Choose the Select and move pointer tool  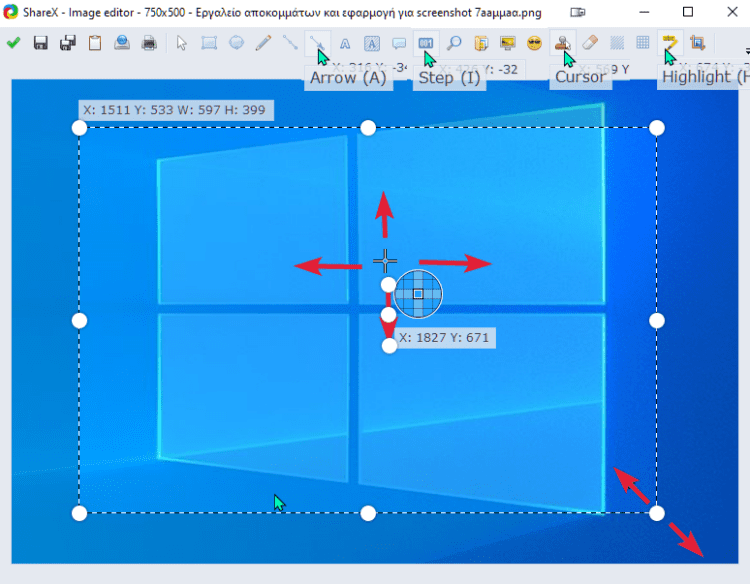(181, 43)
